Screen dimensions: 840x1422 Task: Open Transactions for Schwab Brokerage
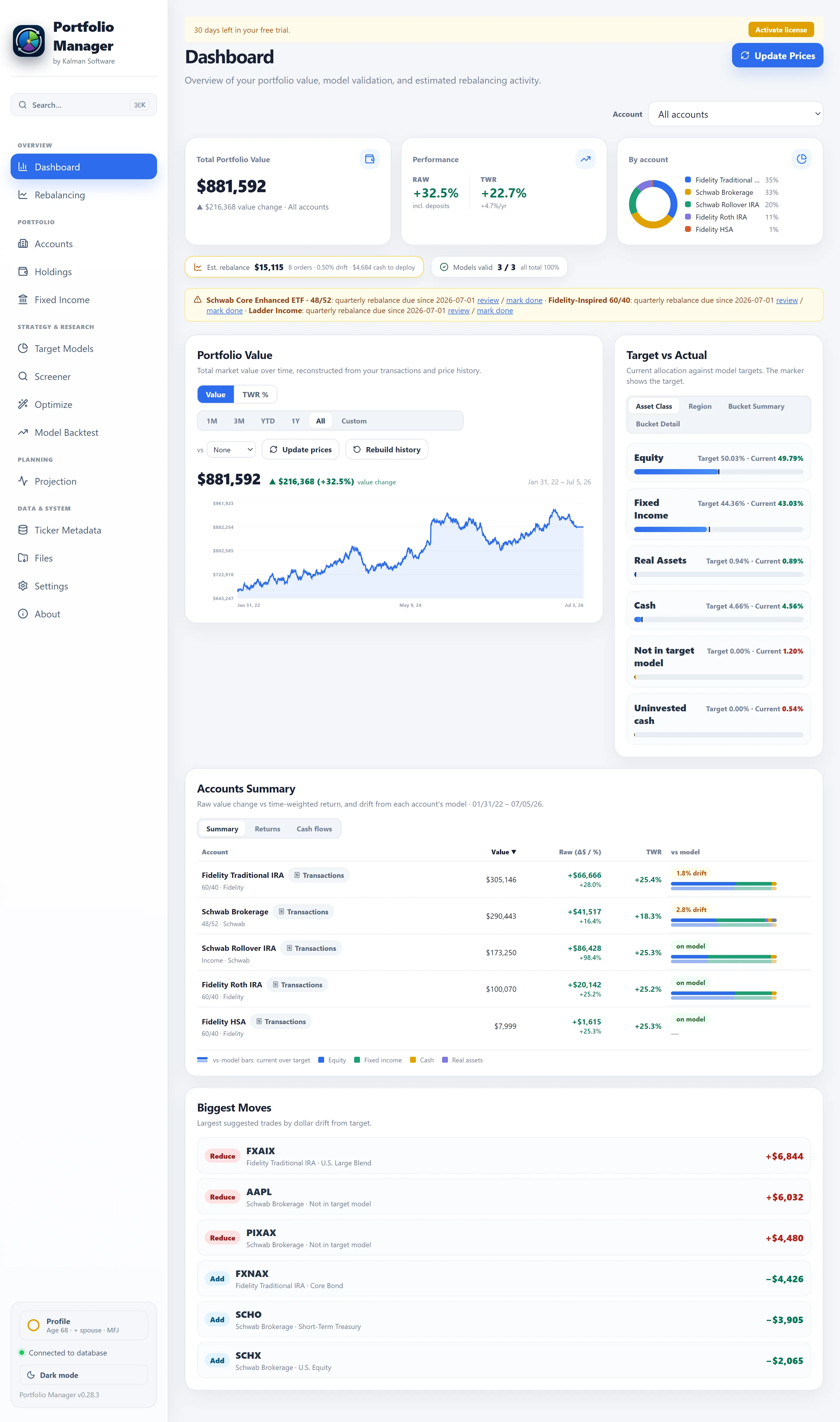click(x=304, y=912)
